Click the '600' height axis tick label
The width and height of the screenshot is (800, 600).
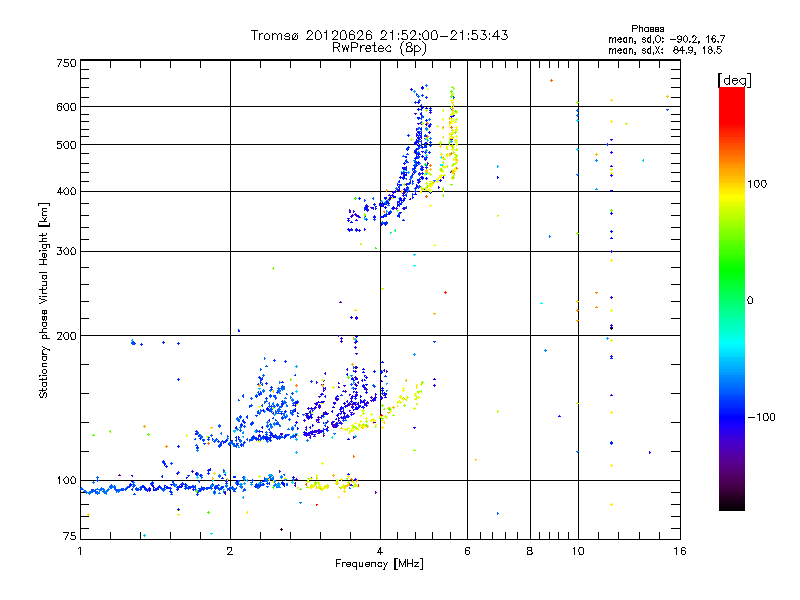tap(66, 107)
